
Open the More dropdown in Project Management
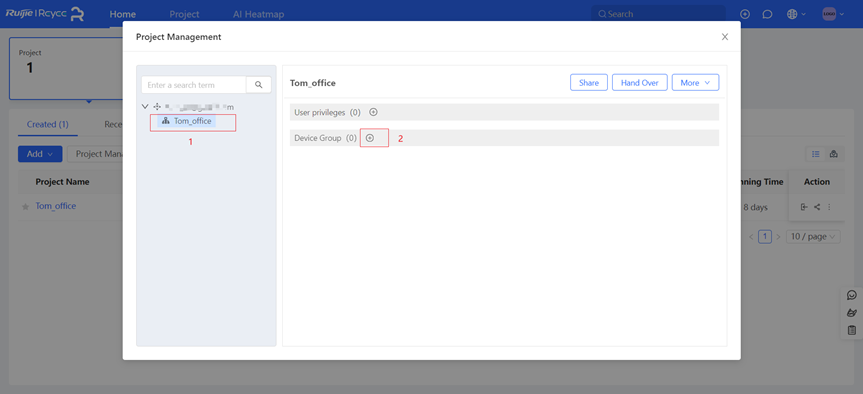[x=695, y=83]
